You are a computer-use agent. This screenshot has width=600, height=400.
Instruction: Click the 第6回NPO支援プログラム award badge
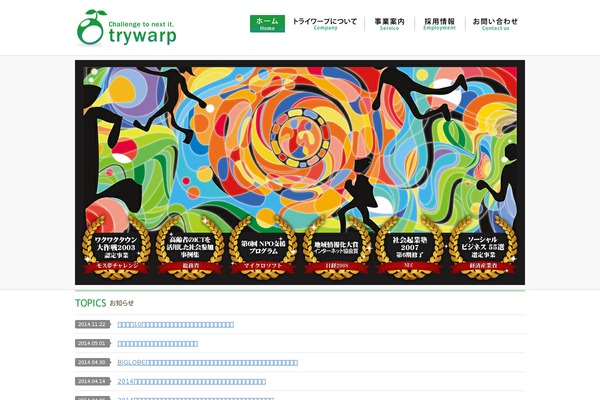[x=263, y=248]
